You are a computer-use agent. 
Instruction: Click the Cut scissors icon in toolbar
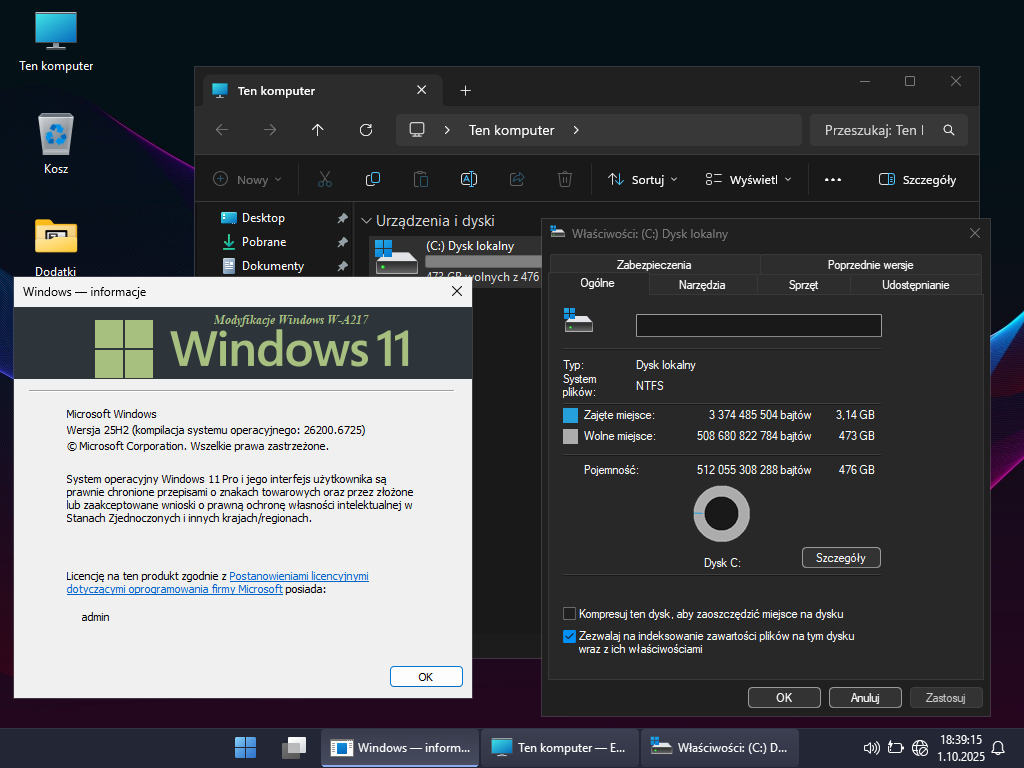(324, 180)
